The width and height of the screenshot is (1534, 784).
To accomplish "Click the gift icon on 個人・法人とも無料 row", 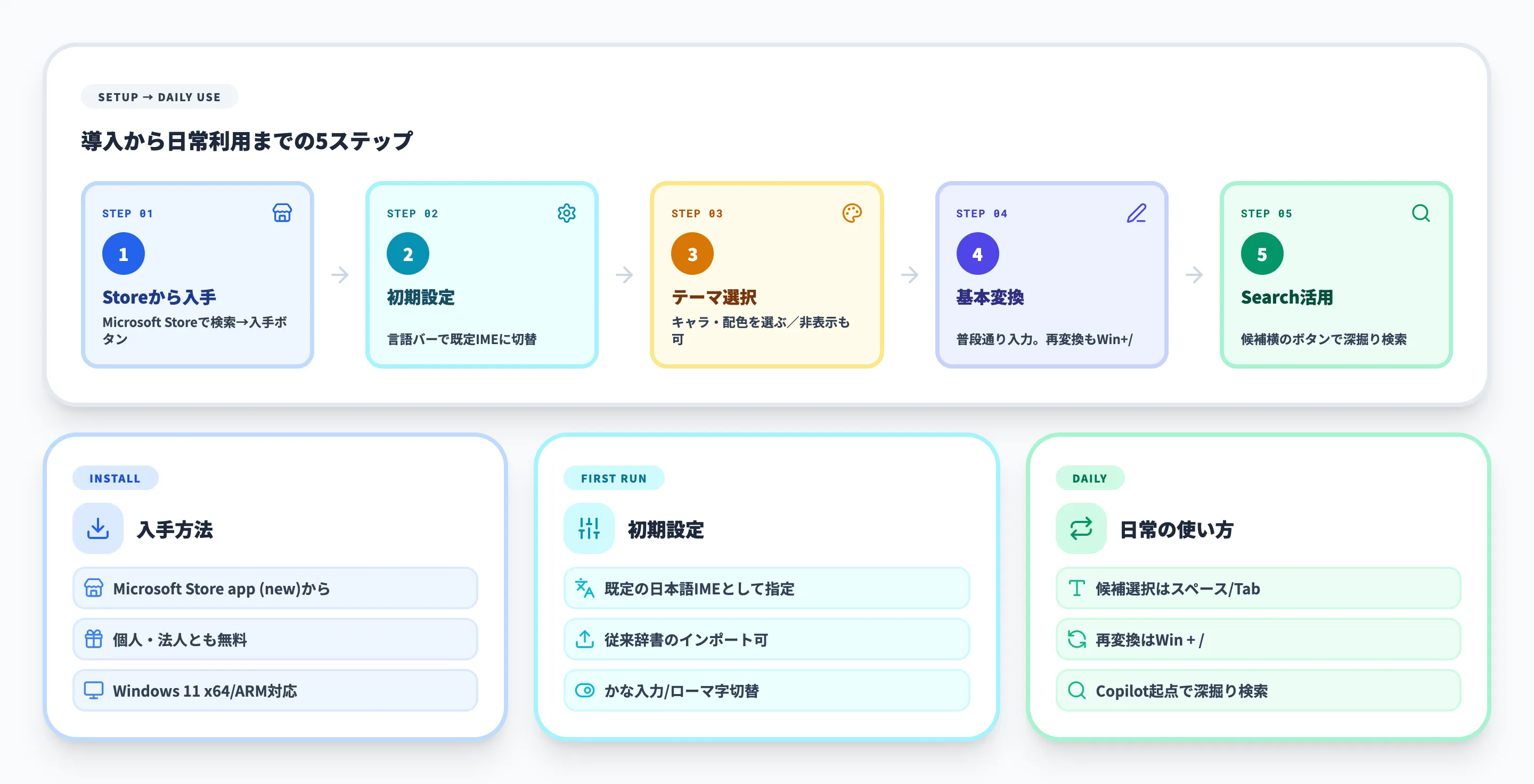I will 94,639.
